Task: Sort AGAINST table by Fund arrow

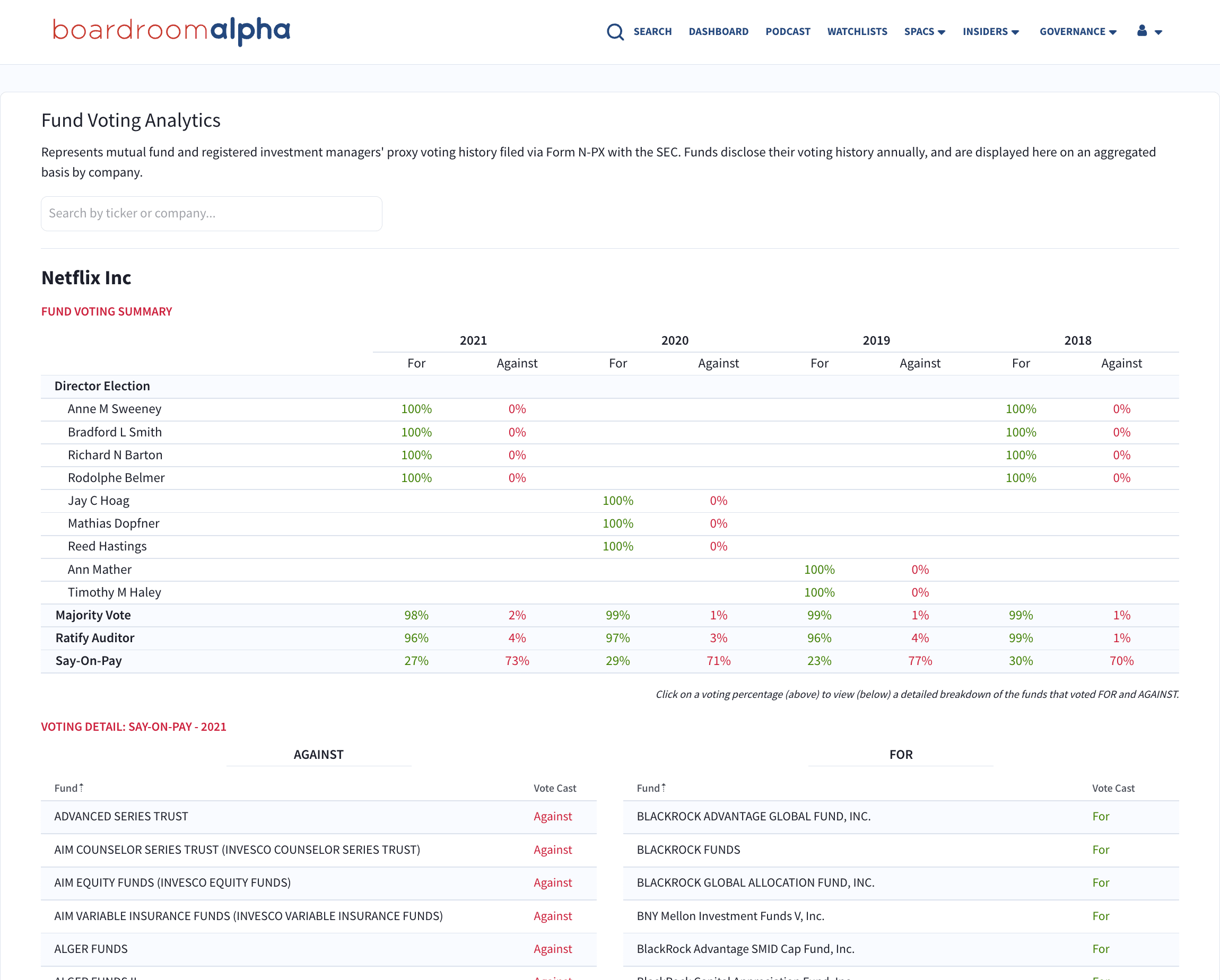Action: click(82, 787)
